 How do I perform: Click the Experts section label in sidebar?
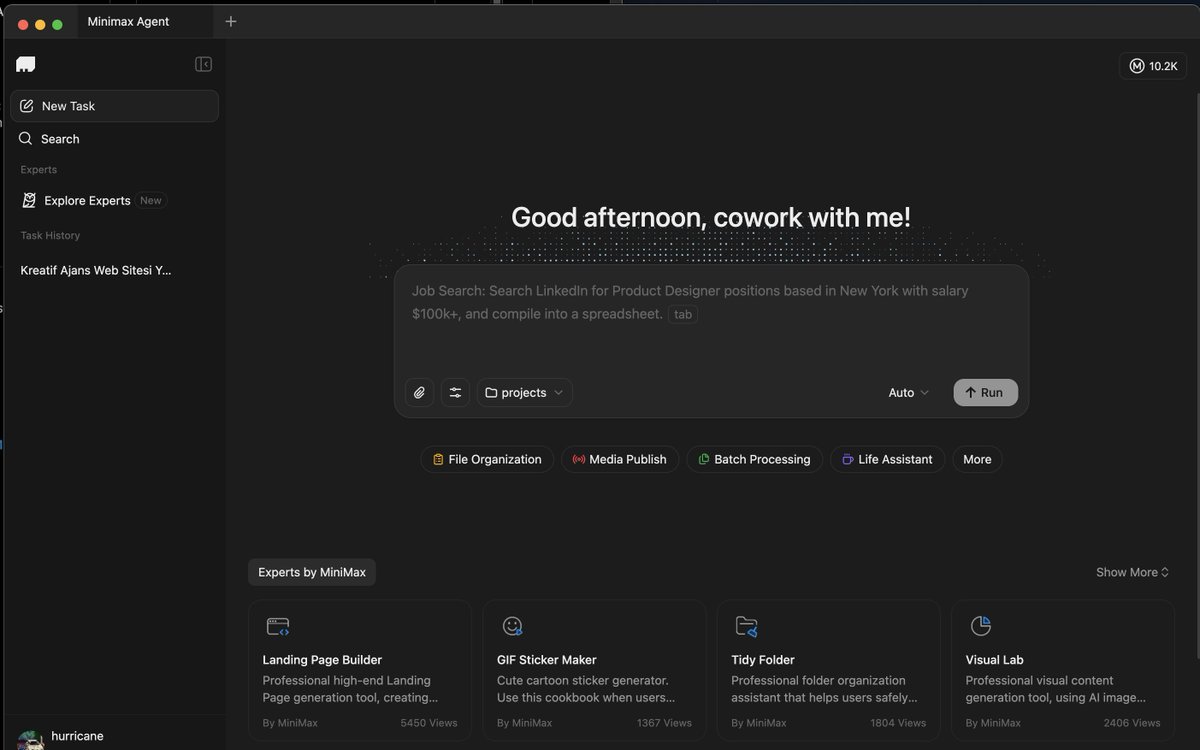click(39, 169)
